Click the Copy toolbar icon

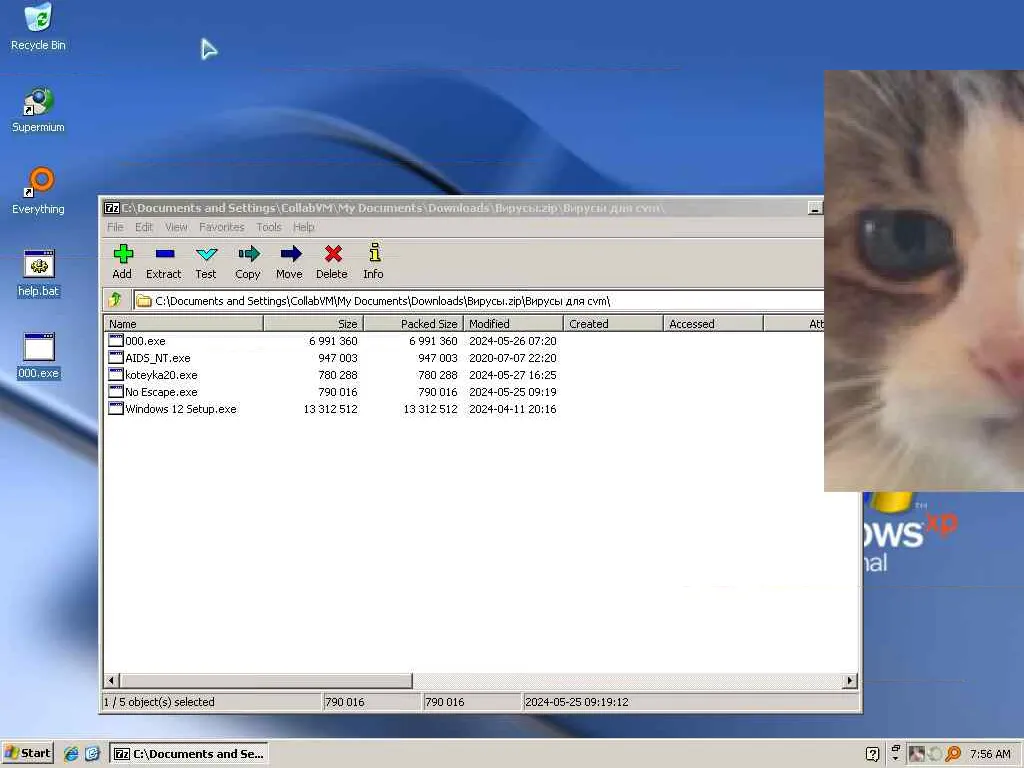249,253
